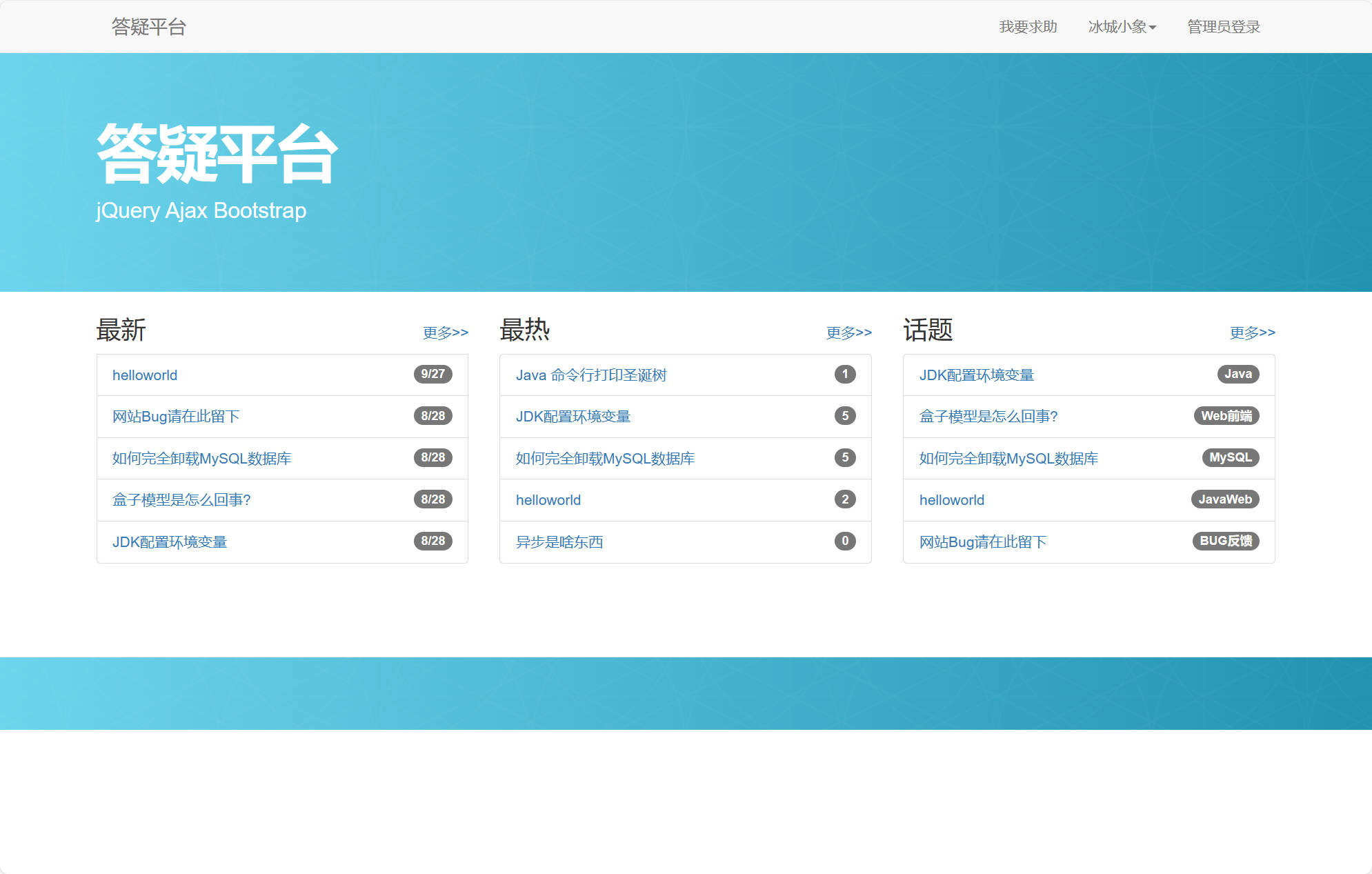Open the helloworld question in 最新 list
Screen dimensions: 1372x874
pos(145,375)
